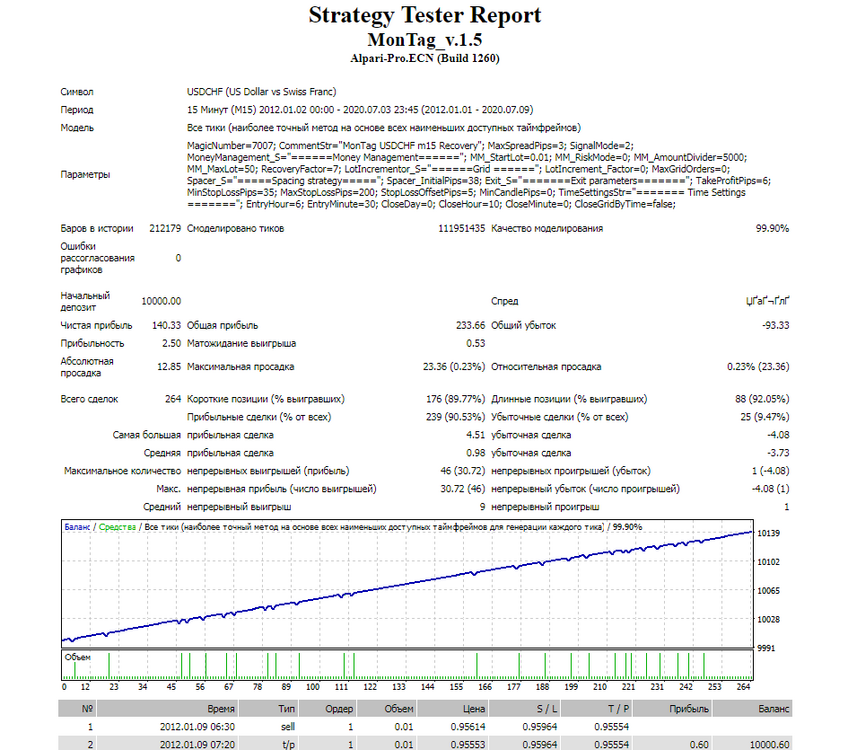The width and height of the screenshot is (848, 750).
Task: Click the Баланс legend label on chart
Action: (77, 527)
